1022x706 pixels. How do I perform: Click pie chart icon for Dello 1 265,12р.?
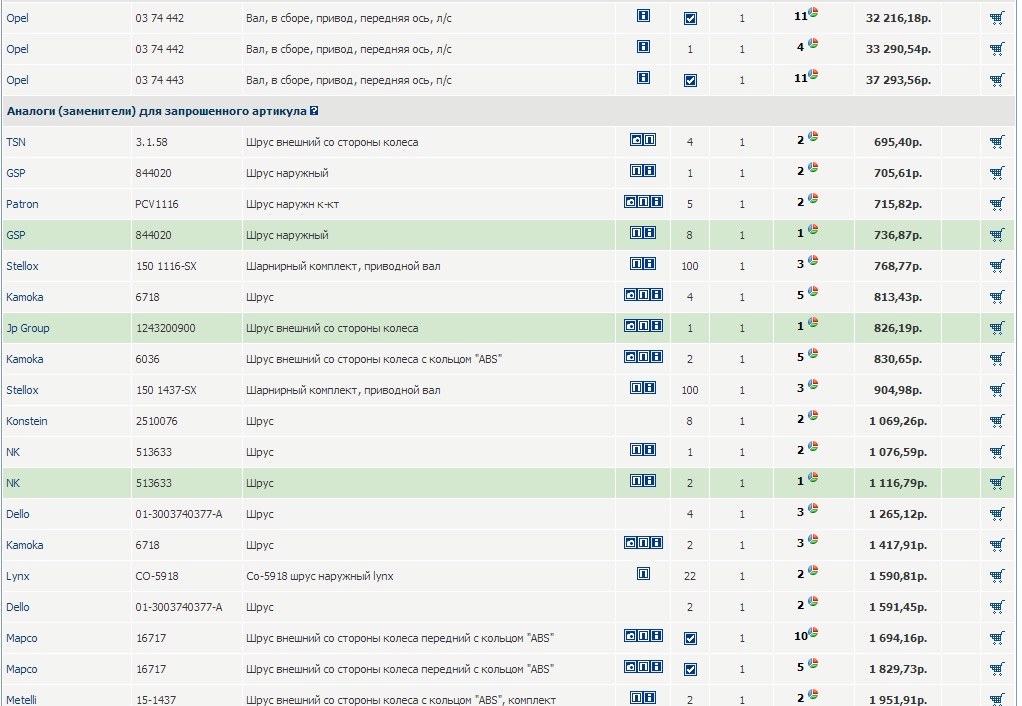coord(813,508)
